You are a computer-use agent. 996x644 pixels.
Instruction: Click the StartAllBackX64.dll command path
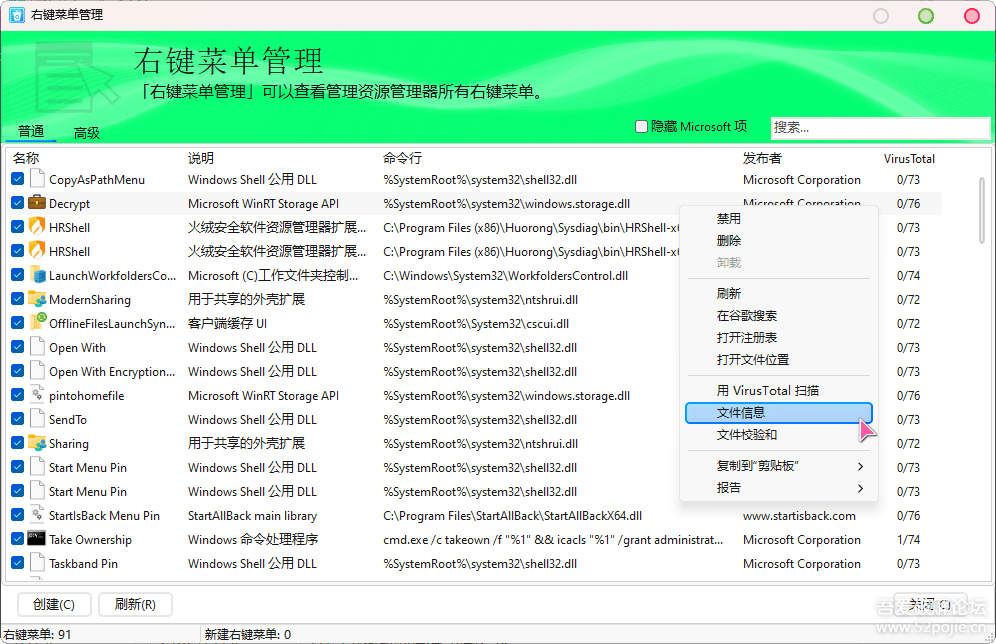(512, 516)
